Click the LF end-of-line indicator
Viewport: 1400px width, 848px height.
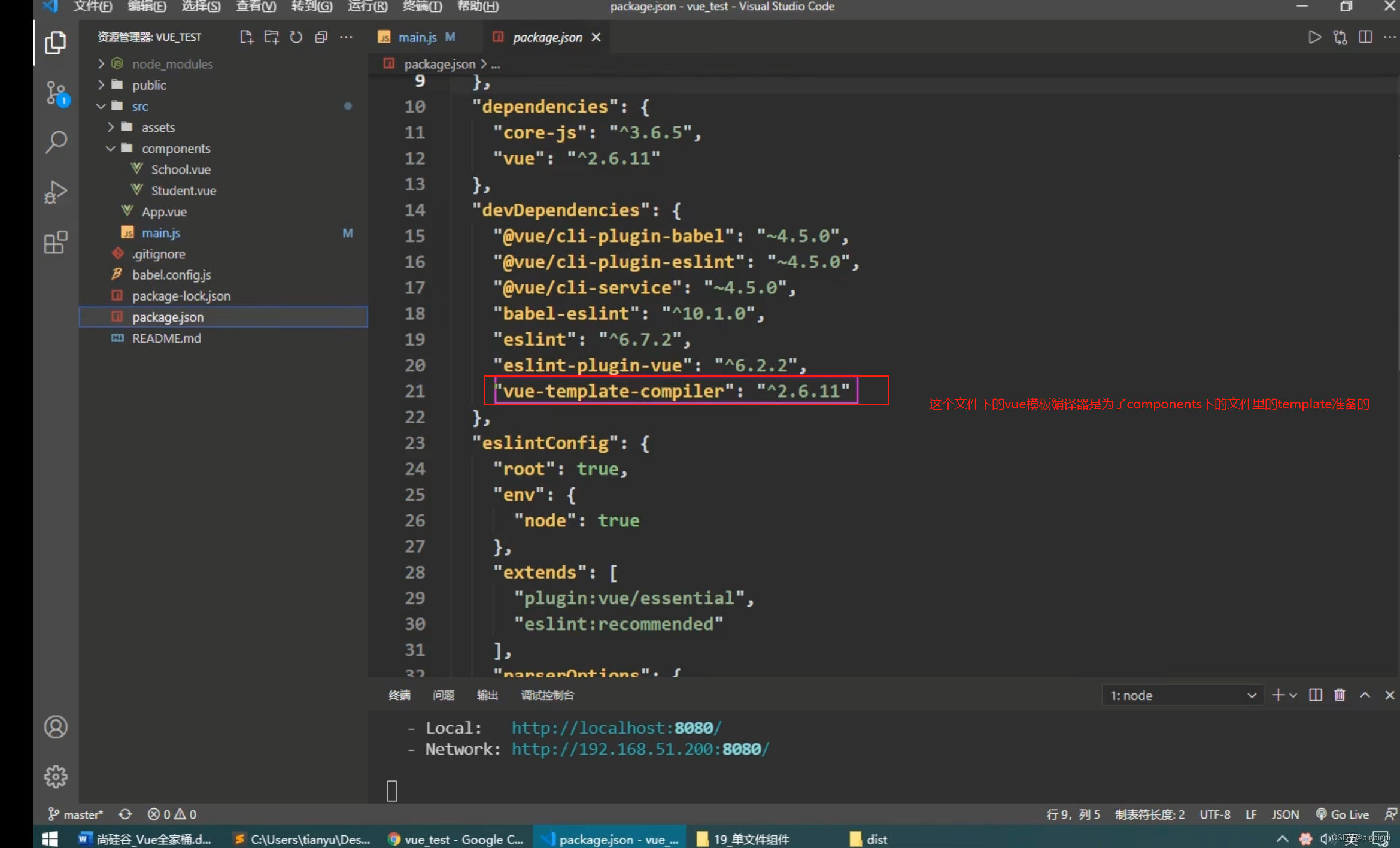click(1251, 814)
